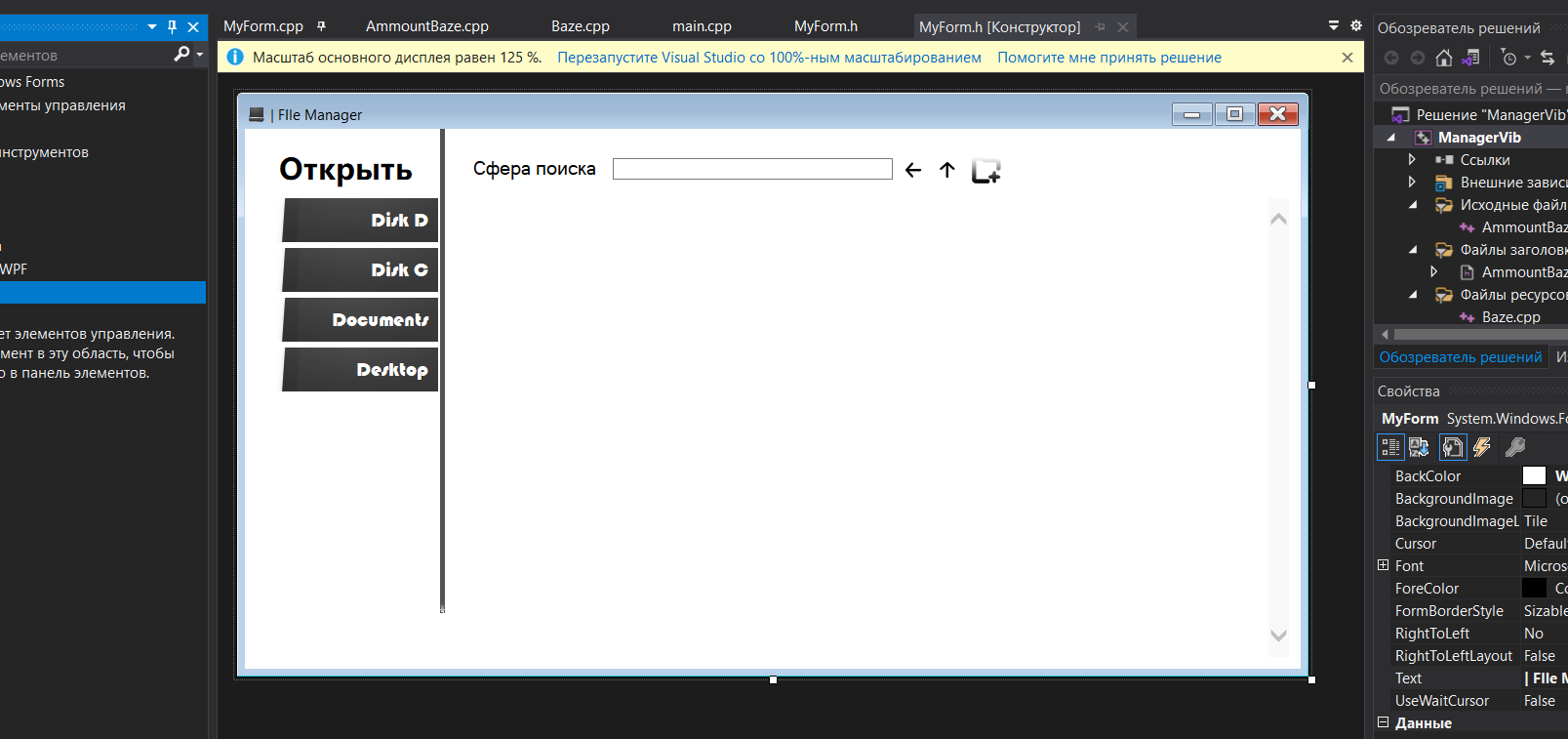The image size is (1568, 739).
Task: Click the Сфера поиска text input field
Action: point(752,169)
